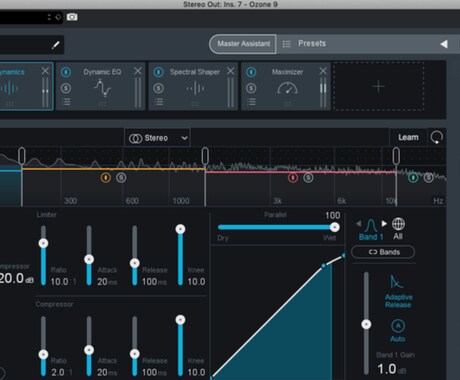
Task: Enable Adaptive Release
Action: pyautogui.click(x=398, y=291)
